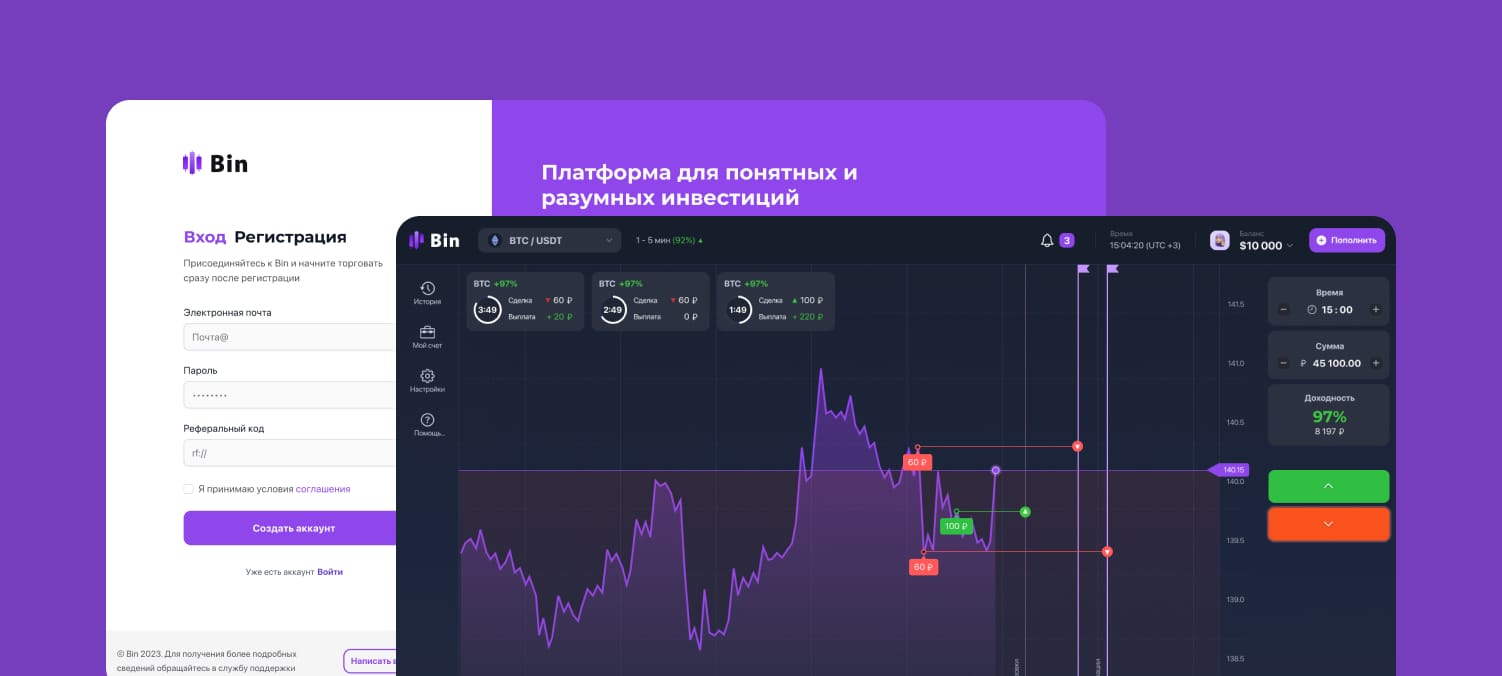Open the История (History) sidebar icon
The image size is (1502, 676).
click(428, 288)
